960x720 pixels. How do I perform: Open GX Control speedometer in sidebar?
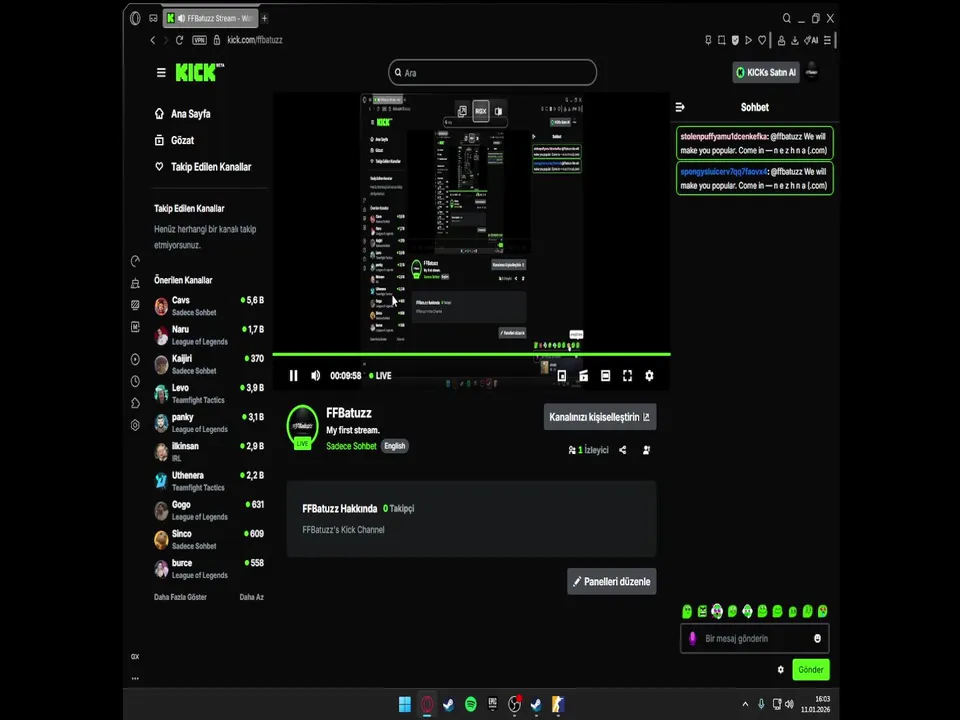135,261
